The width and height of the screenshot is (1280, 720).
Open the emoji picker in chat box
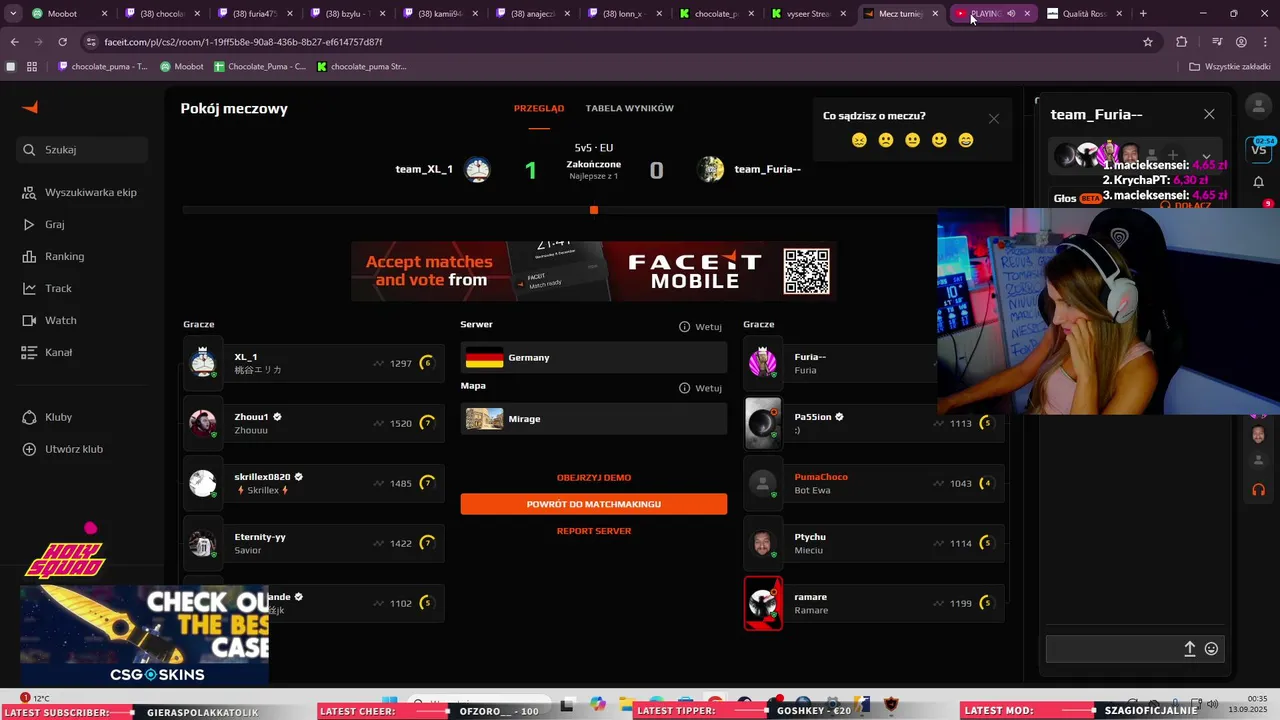1211,649
